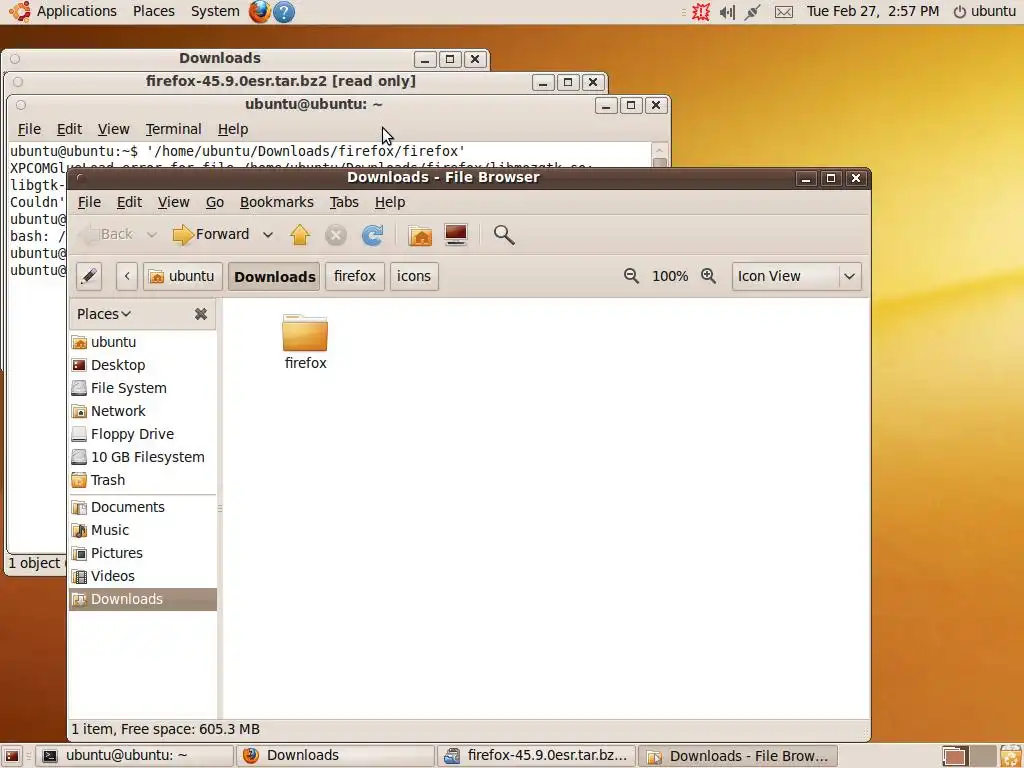Click the Up folder arrow icon
The width and height of the screenshot is (1024, 768).
pos(300,234)
